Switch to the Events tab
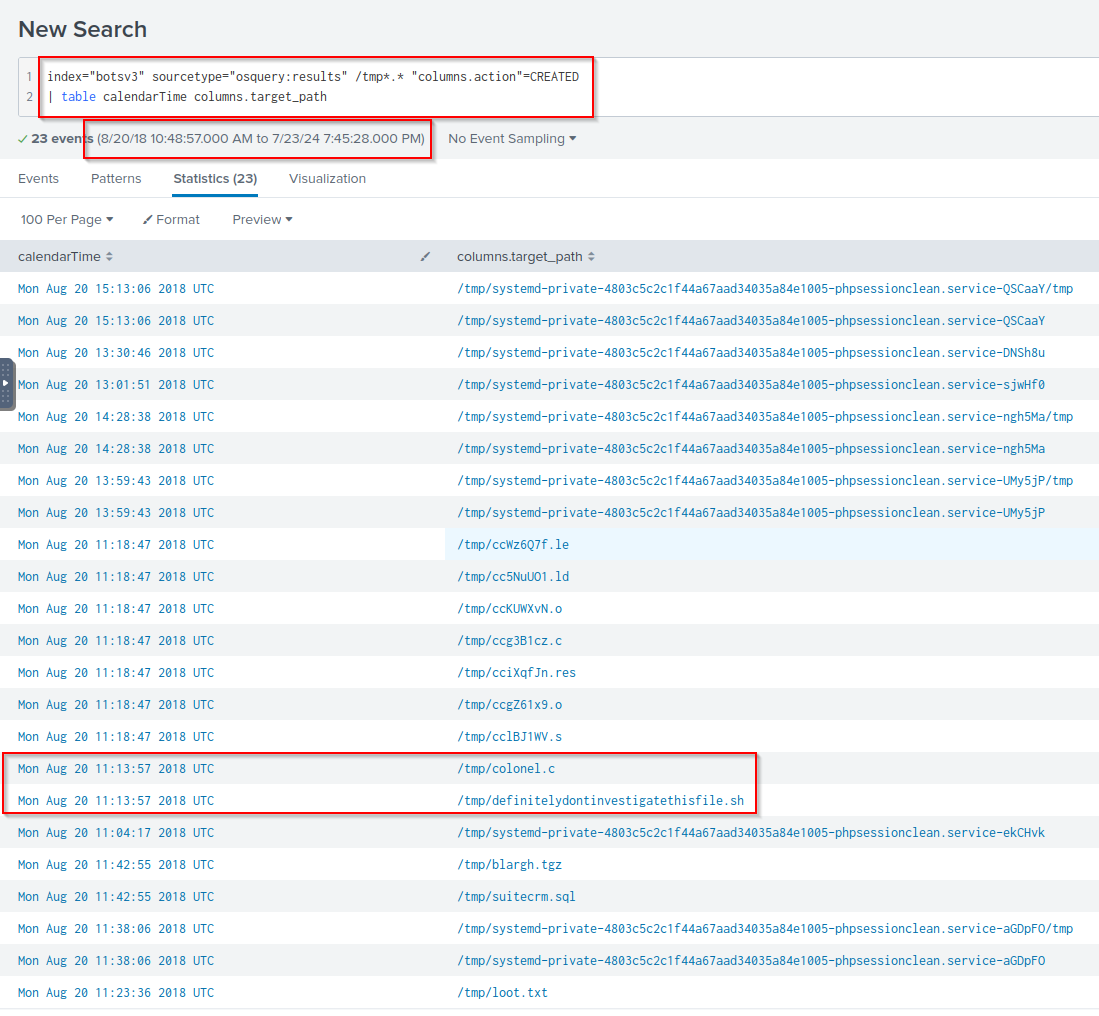Viewport: 1099px width, 1016px height. [38, 179]
